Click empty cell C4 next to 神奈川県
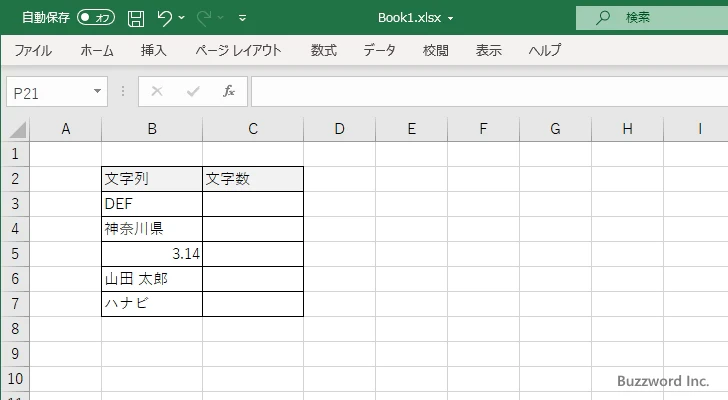 (x=253, y=229)
